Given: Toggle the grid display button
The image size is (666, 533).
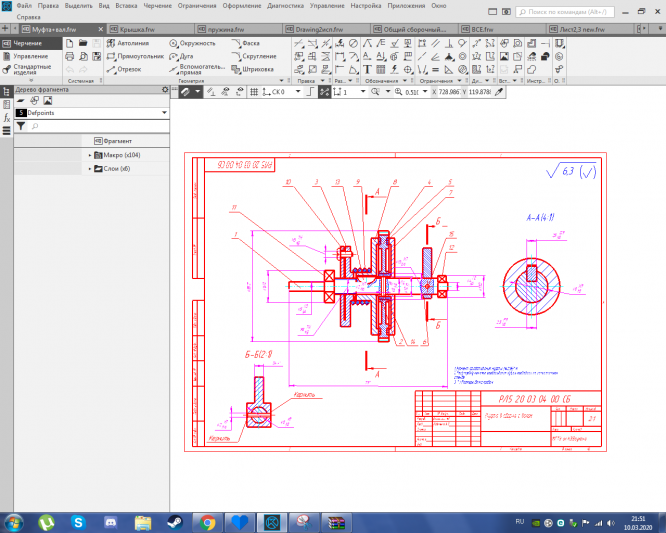Looking at the screenshot, I should [253, 91].
